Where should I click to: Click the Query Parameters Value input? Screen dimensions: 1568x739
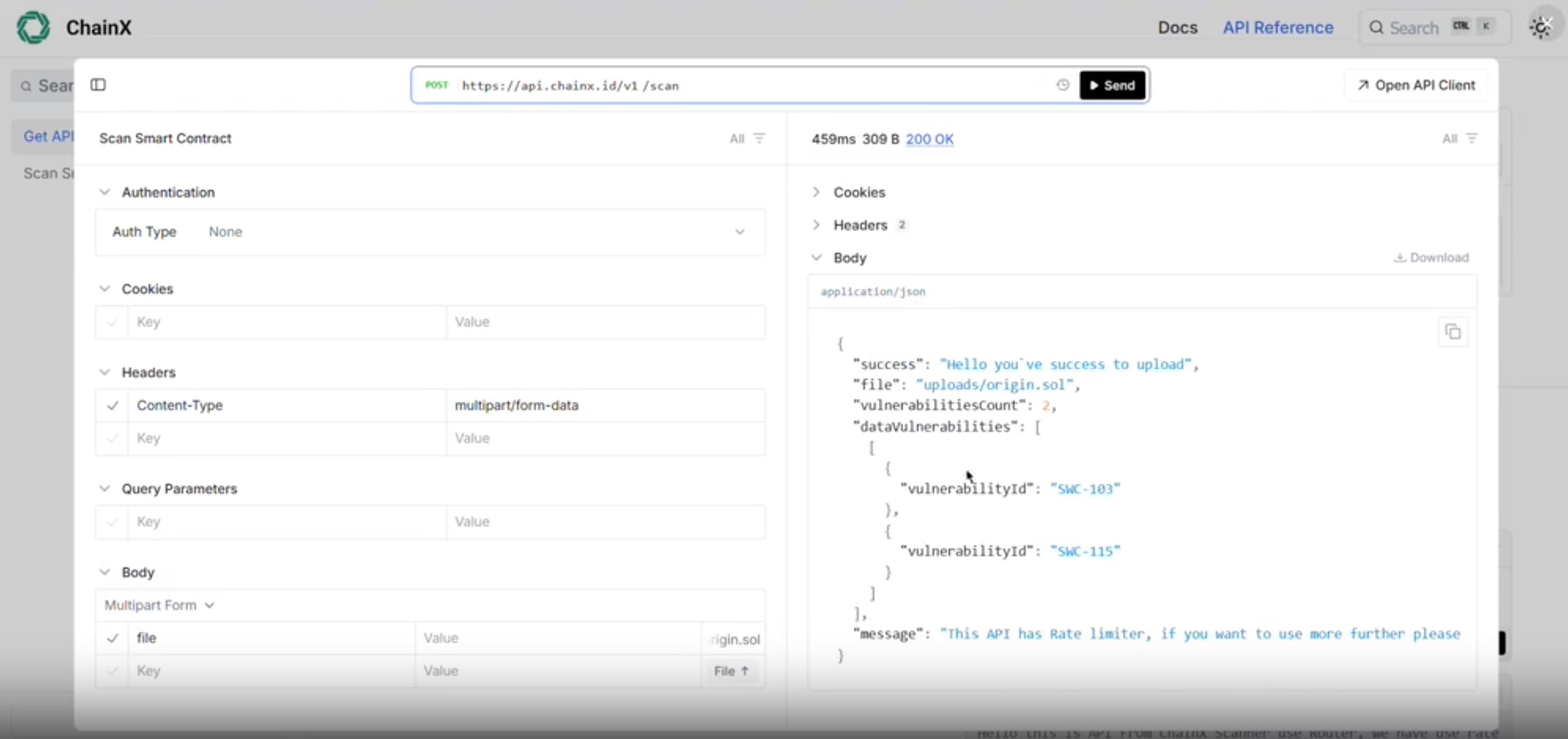coord(605,522)
